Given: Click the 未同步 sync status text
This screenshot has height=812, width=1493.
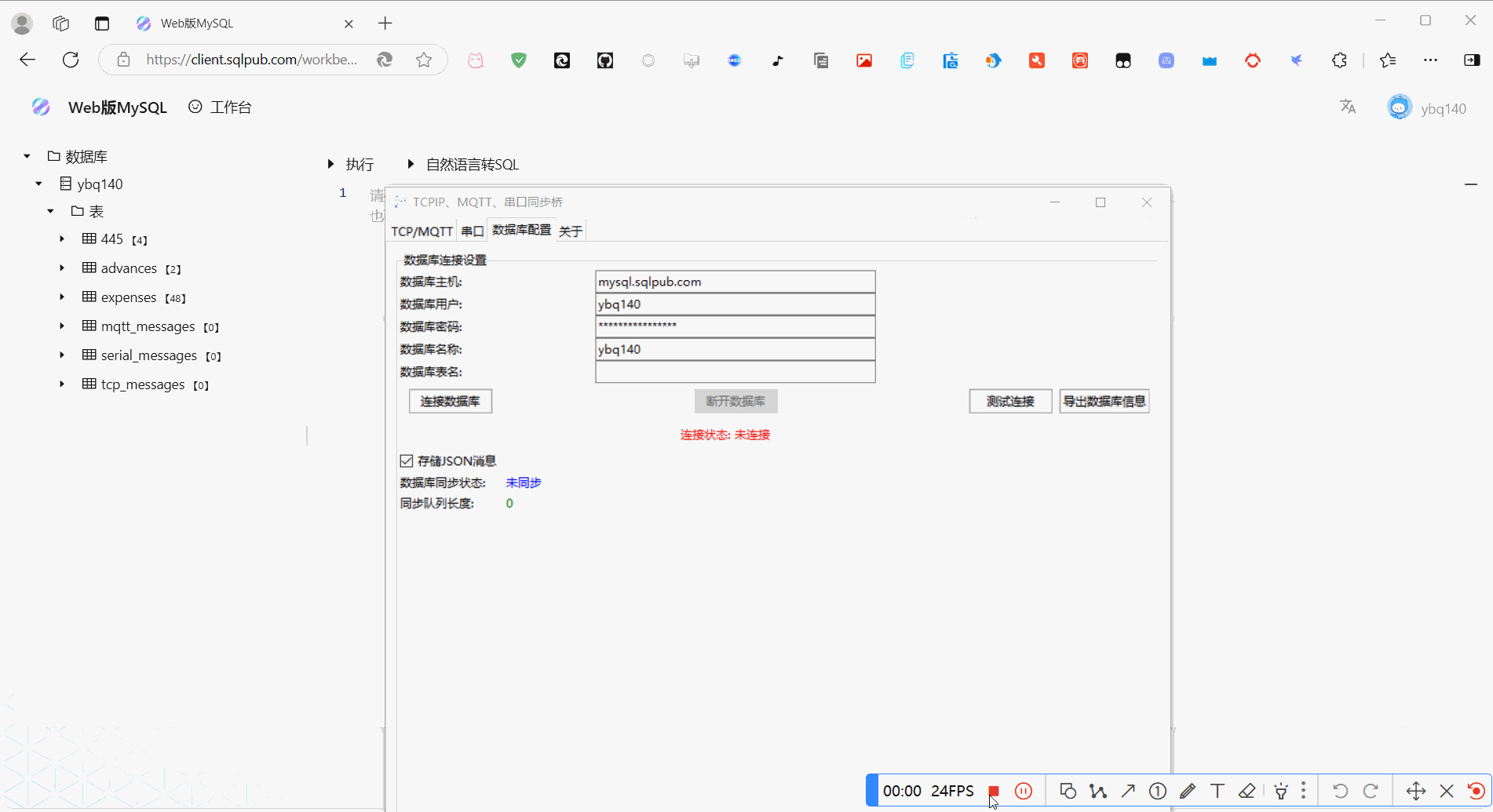Looking at the screenshot, I should (x=524, y=482).
